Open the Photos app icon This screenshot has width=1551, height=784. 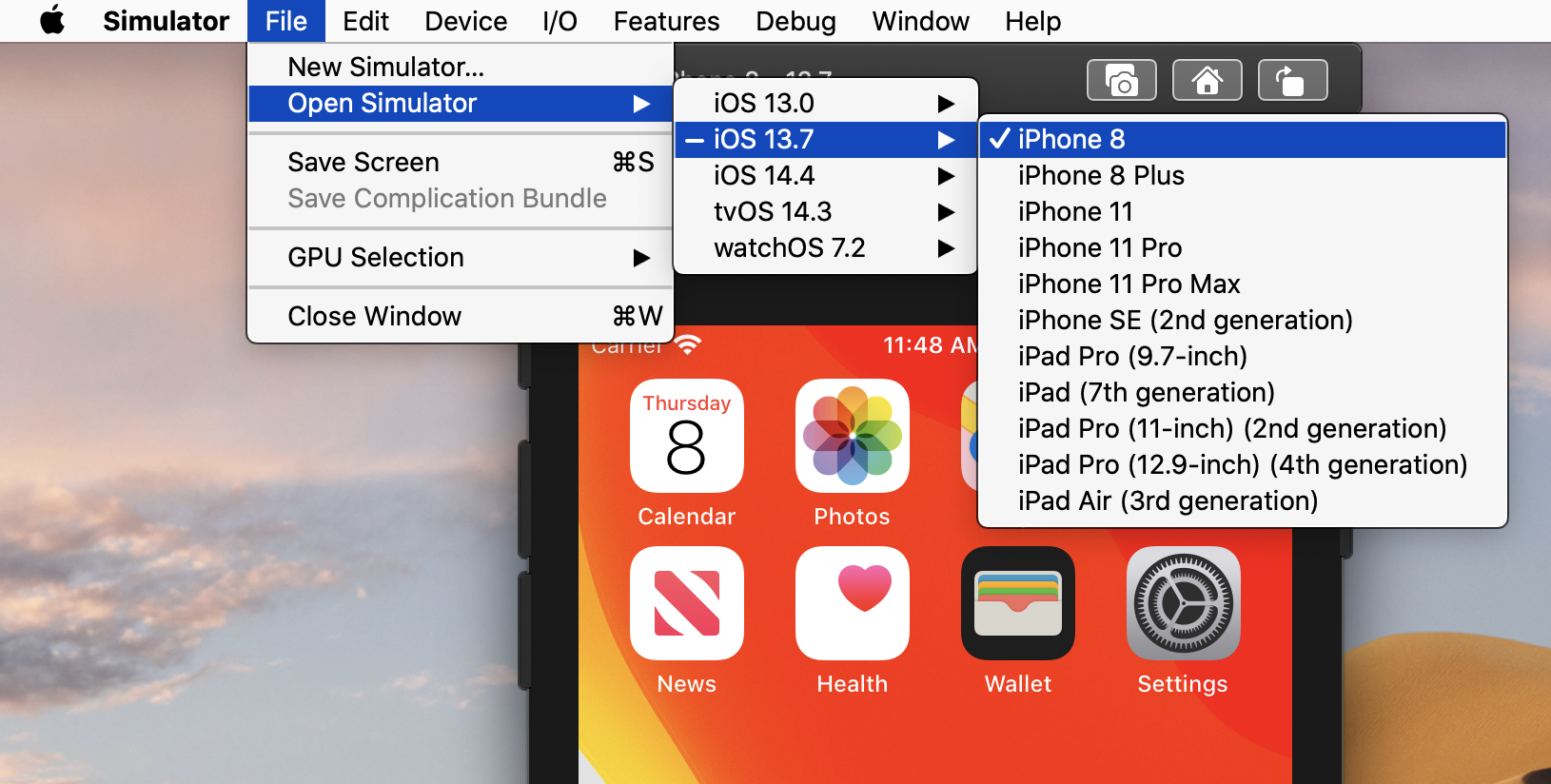coord(853,436)
